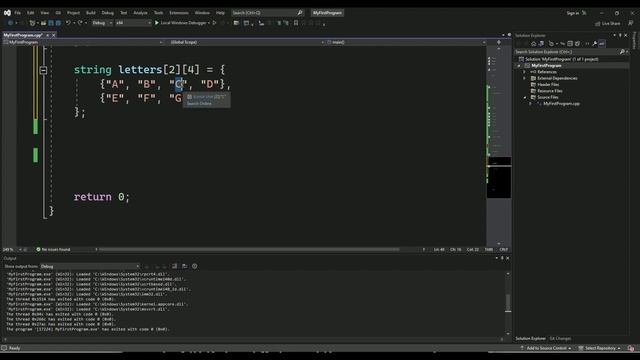
Task: Open the MyFirstProgram project scope dropdown
Action: click(x=83, y=42)
